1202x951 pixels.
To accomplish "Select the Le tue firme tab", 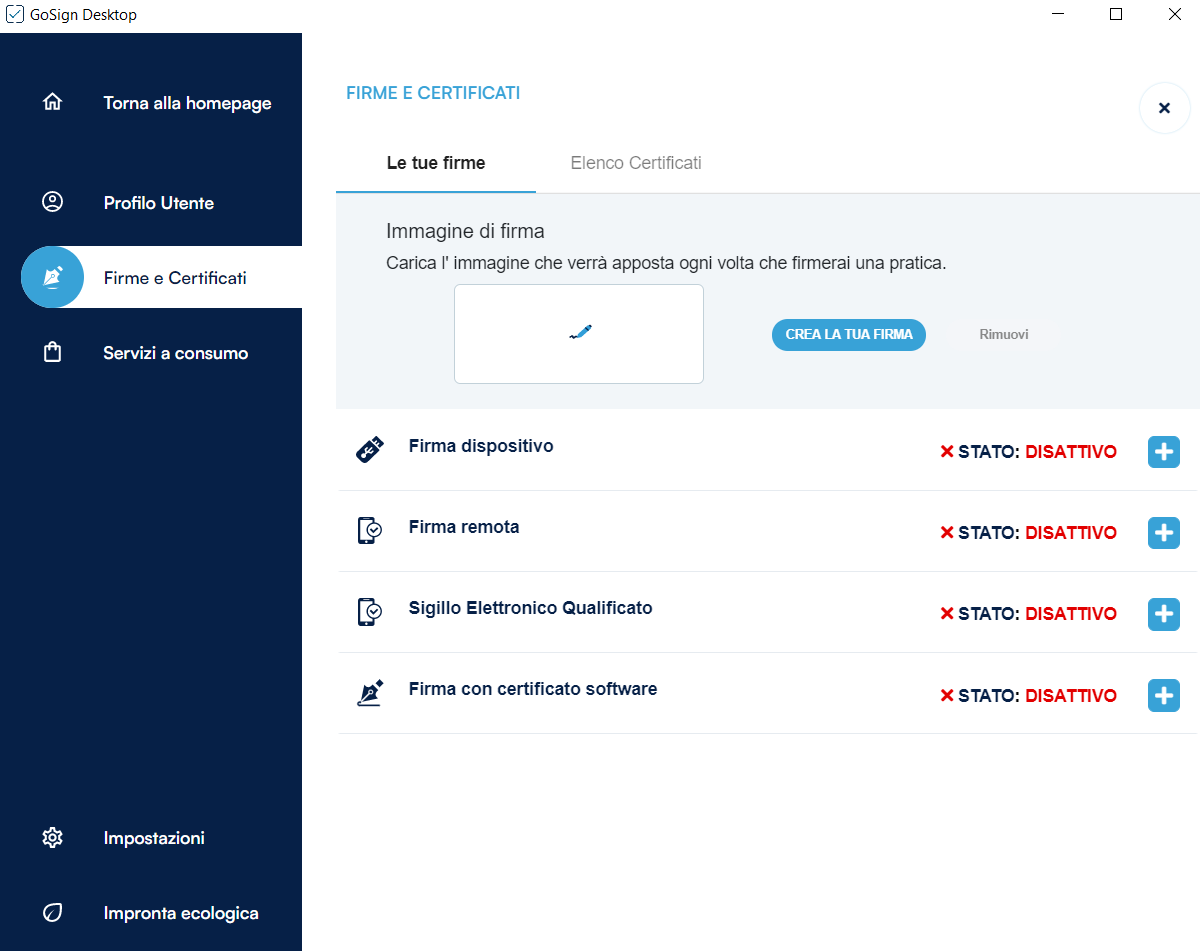I will point(436,163).
